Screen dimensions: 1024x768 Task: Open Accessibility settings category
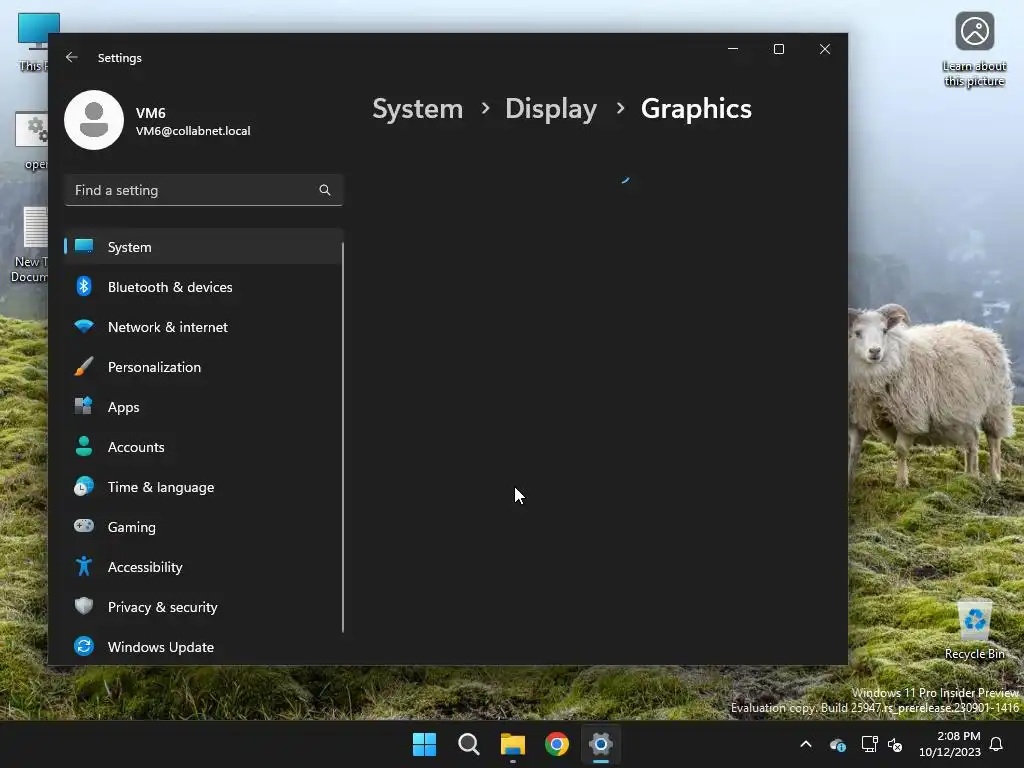(x=204, y=567)
